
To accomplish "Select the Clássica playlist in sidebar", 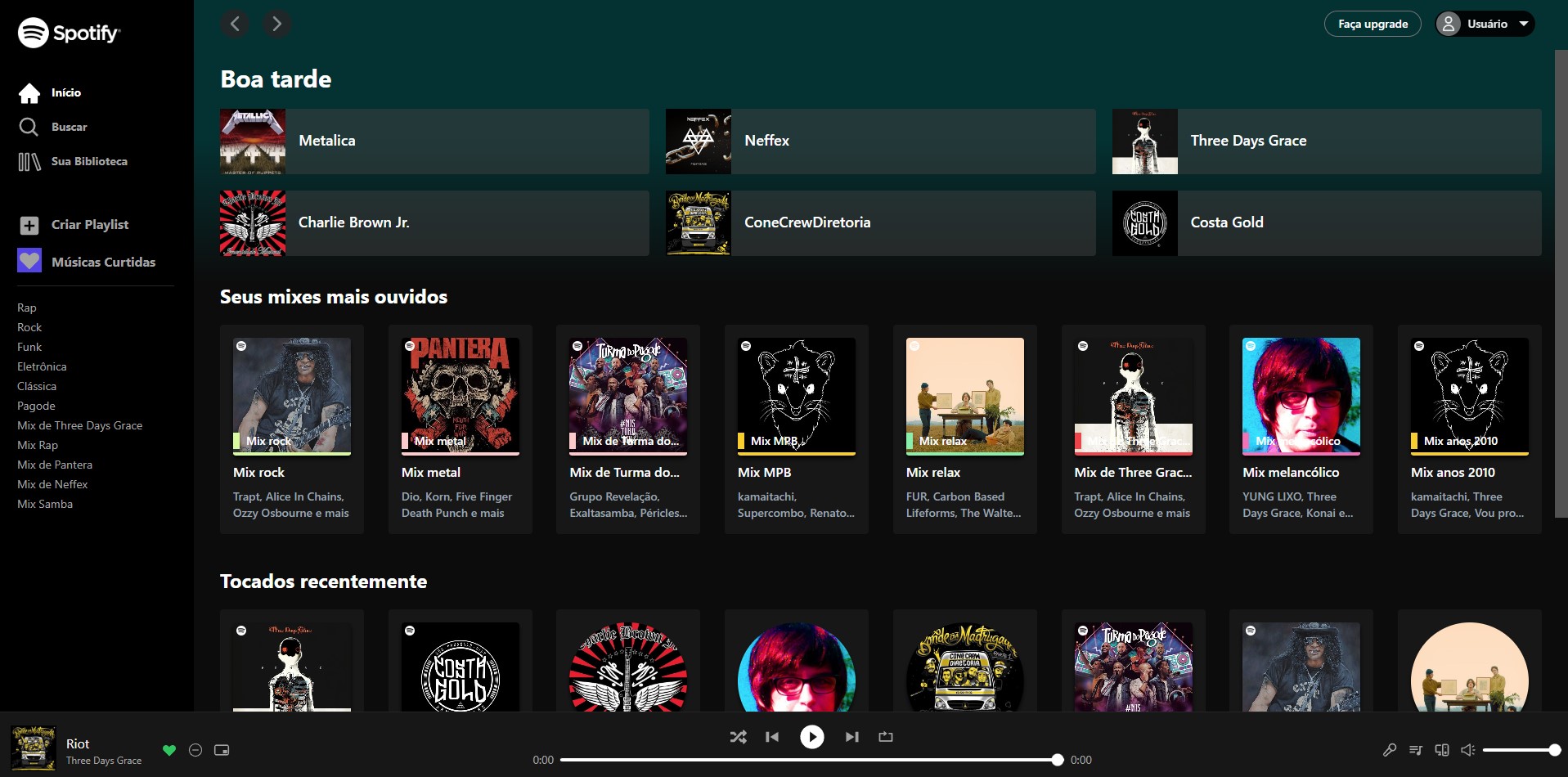I will click(x=37, y=387).
